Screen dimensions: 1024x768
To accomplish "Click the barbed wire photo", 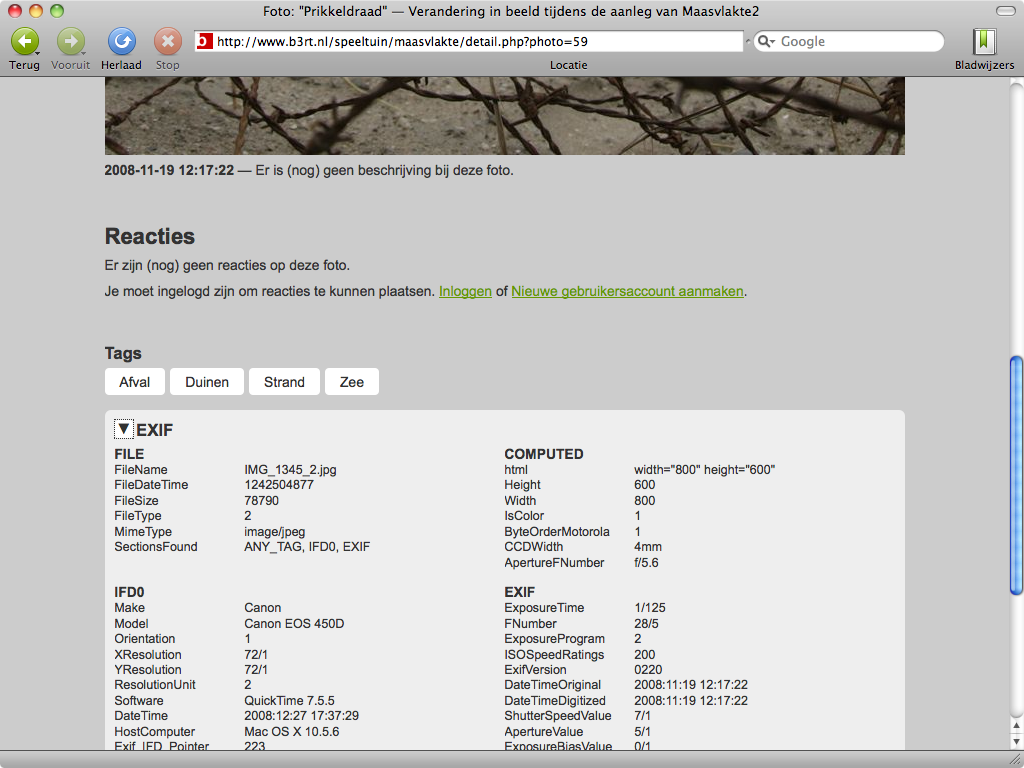I will click(505, 116).
